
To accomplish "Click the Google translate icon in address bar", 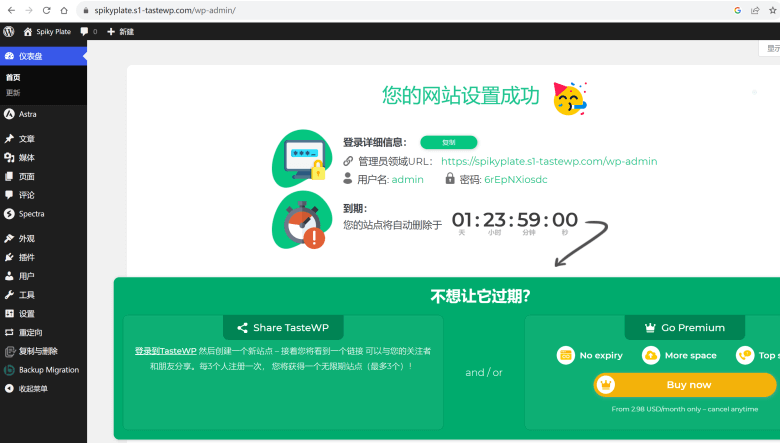I will coord(738,10).
